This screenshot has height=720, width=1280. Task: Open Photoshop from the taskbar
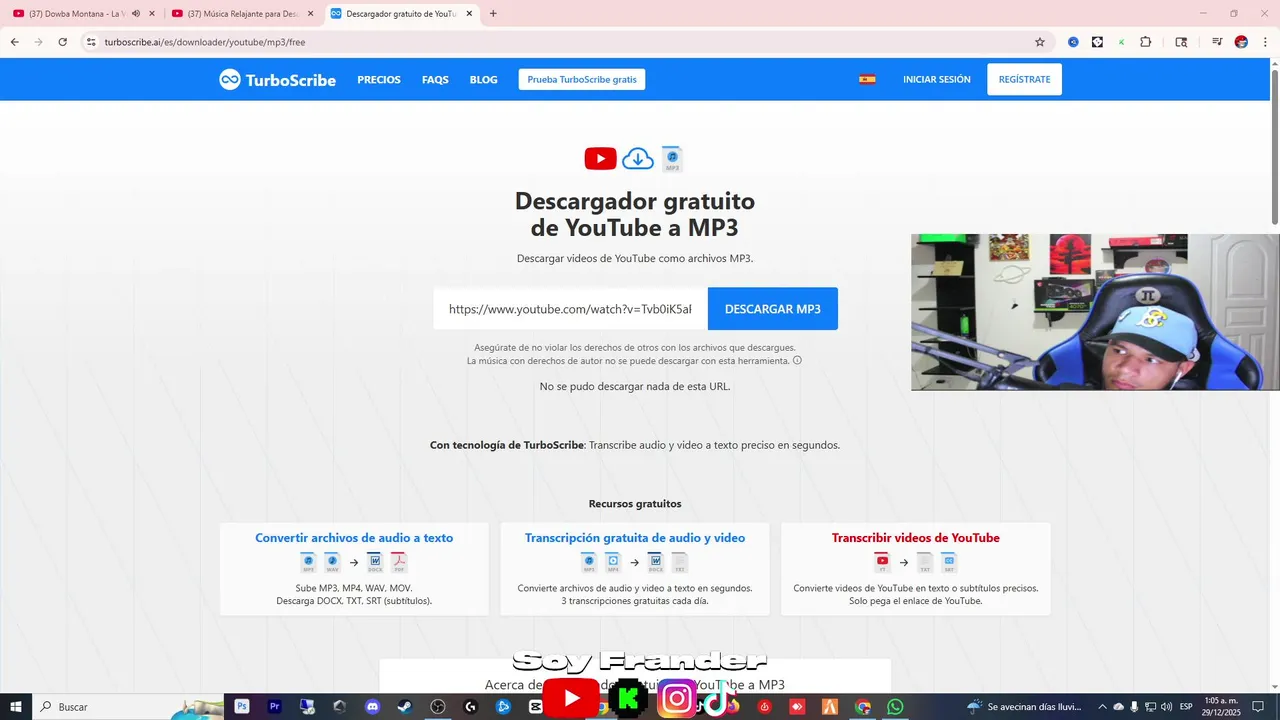(x=242, y=706)
